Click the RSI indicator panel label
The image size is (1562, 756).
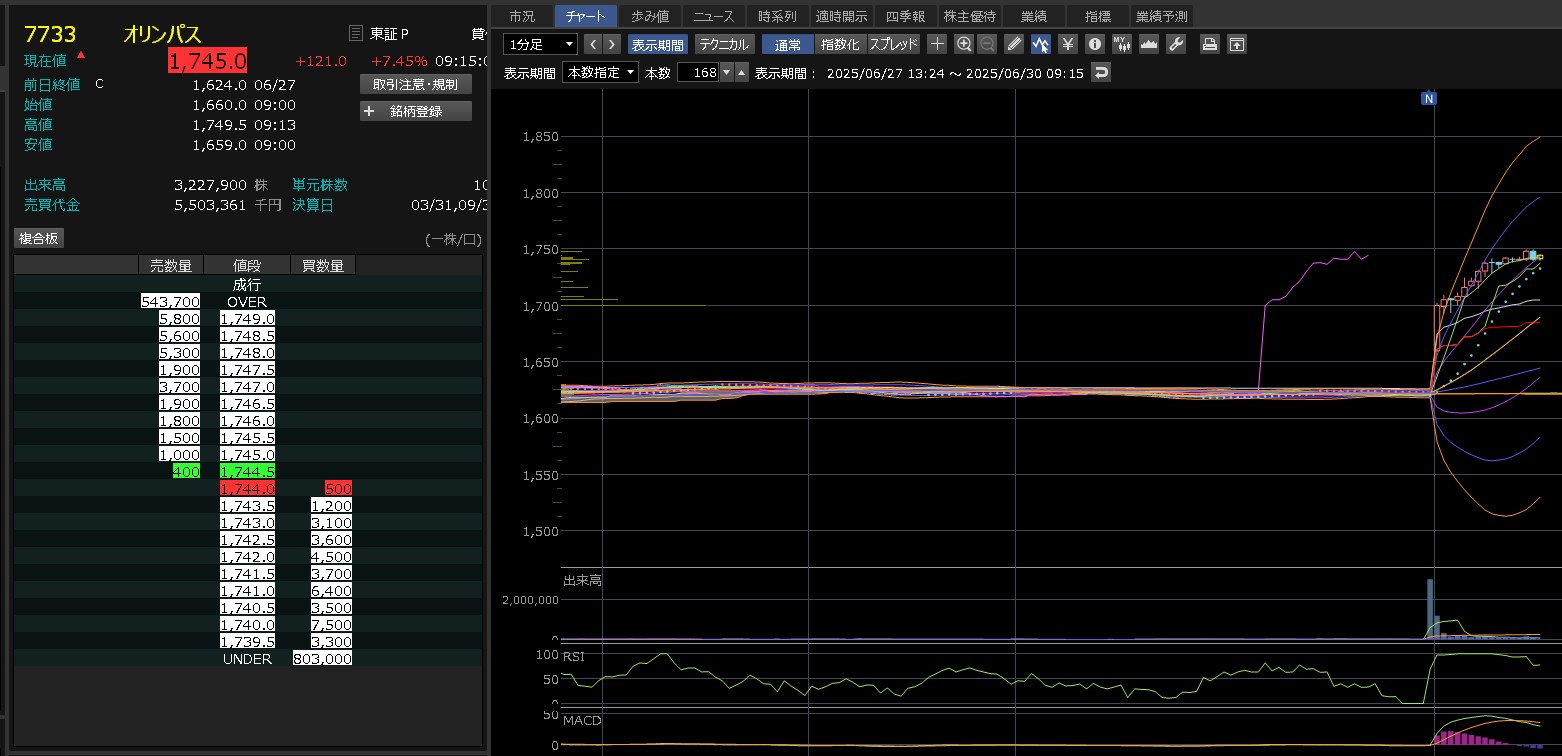(573, 655)
